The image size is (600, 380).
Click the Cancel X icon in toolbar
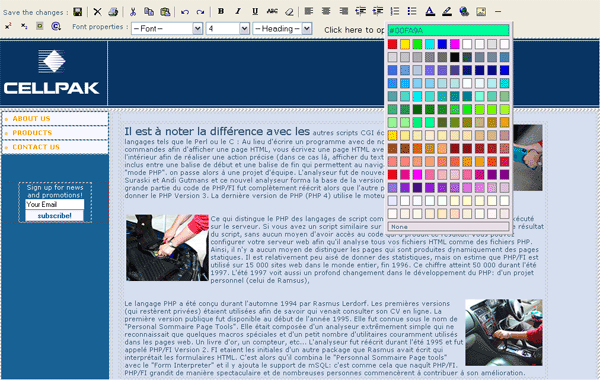pyautogui.click(x=98, y=12)
